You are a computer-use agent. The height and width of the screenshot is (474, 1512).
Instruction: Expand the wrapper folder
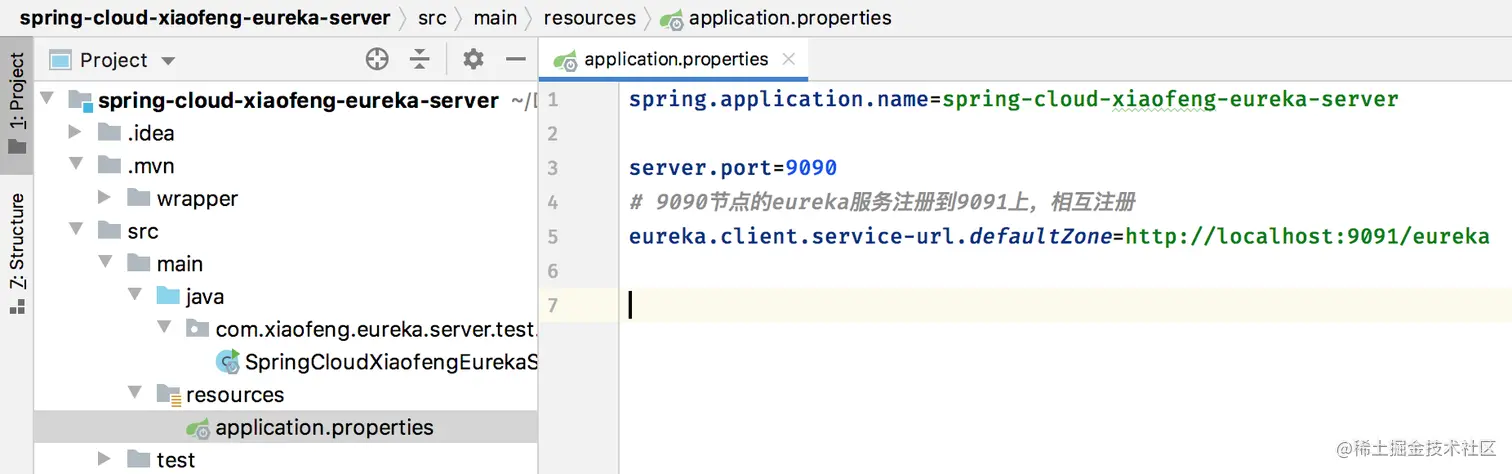[x=105, y=198]
